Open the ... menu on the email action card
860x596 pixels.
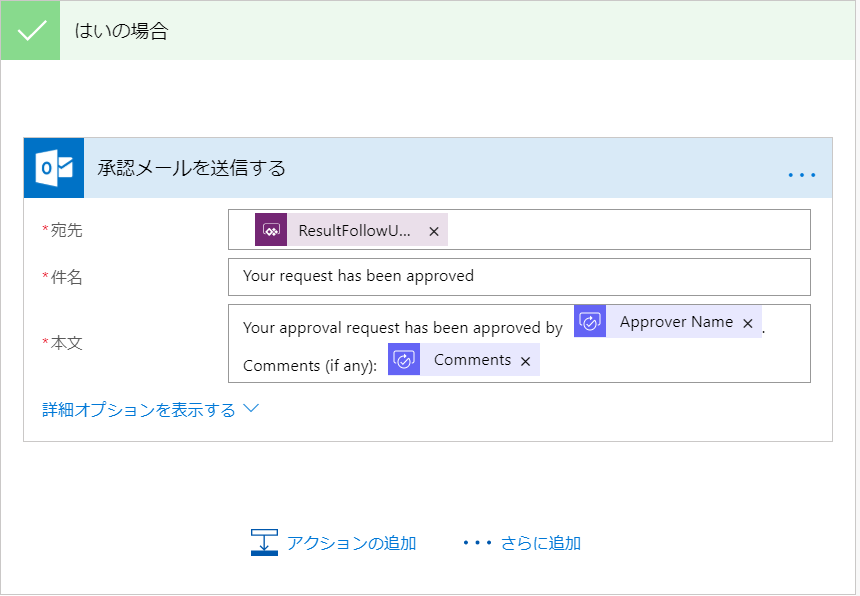(x=801, y=173)
